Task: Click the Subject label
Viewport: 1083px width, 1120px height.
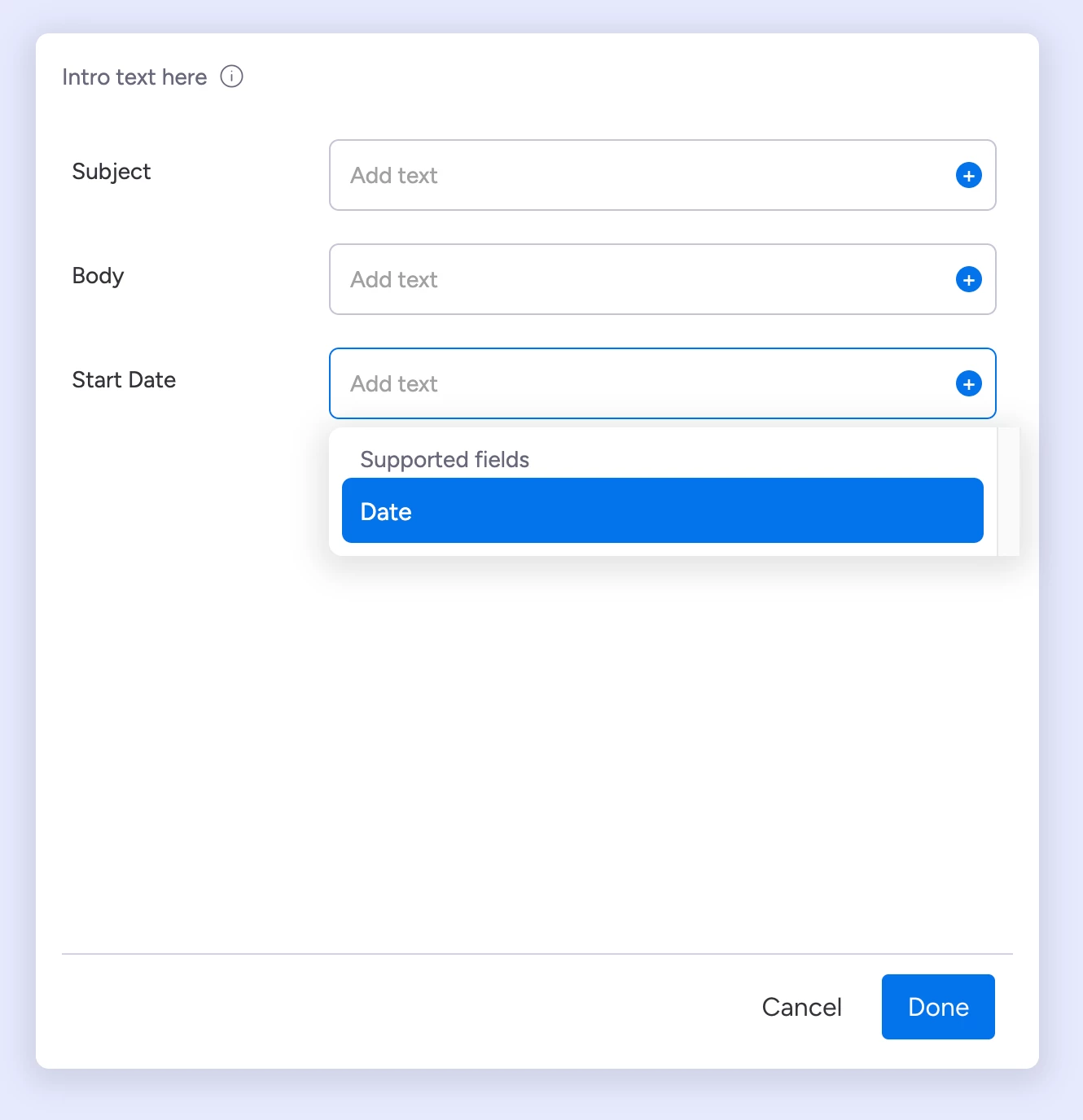Action: pos(112,172)
